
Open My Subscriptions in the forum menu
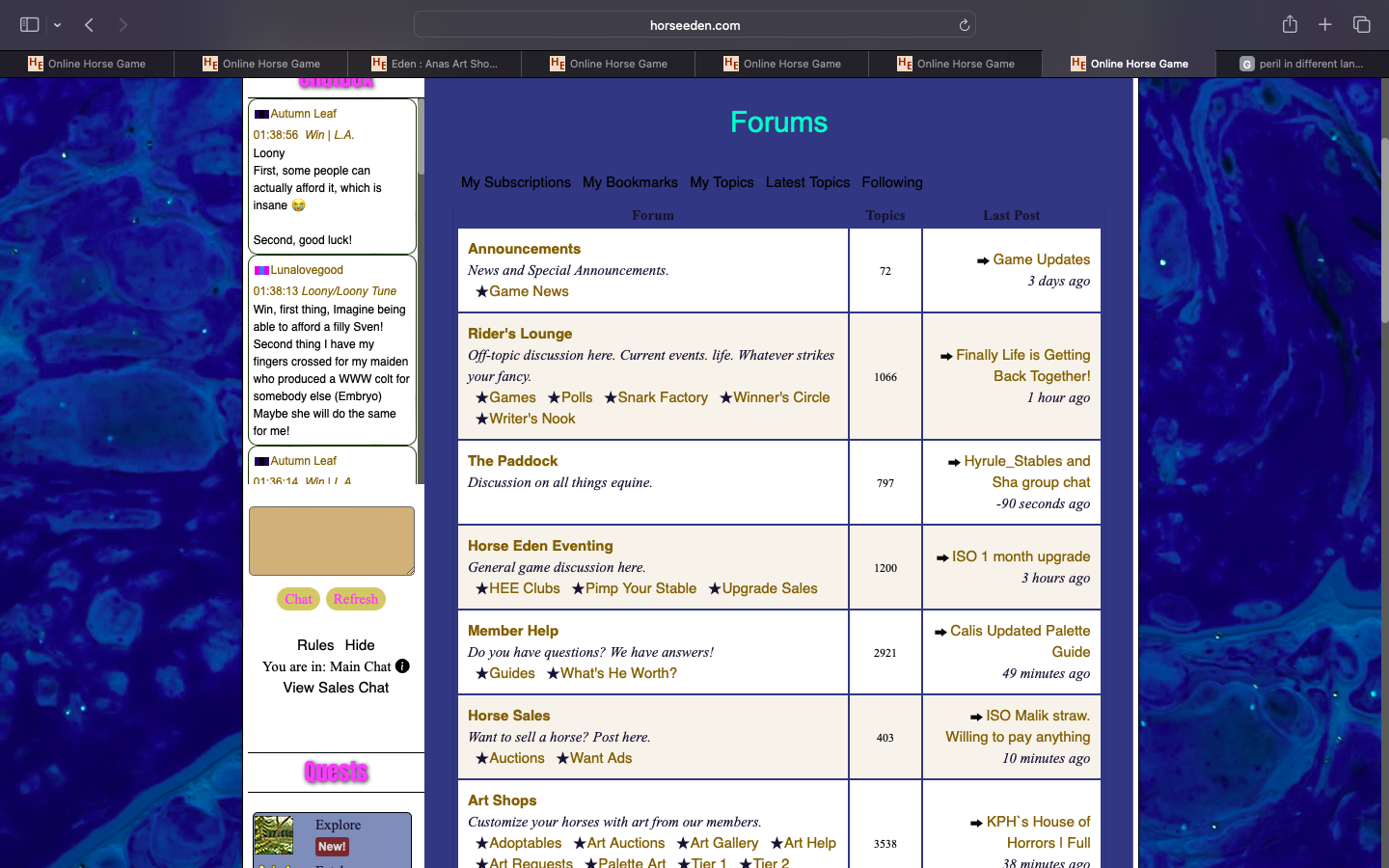[515, 182]
